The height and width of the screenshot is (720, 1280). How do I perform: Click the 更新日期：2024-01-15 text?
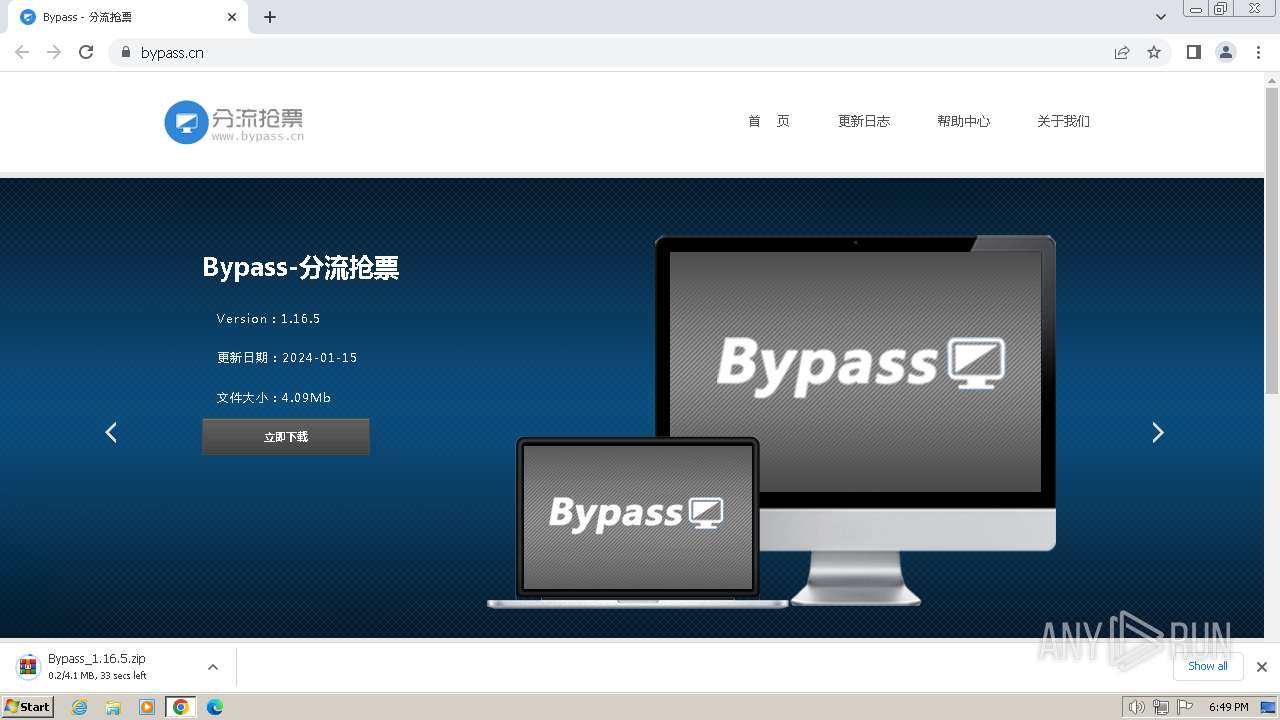[287, 357]
